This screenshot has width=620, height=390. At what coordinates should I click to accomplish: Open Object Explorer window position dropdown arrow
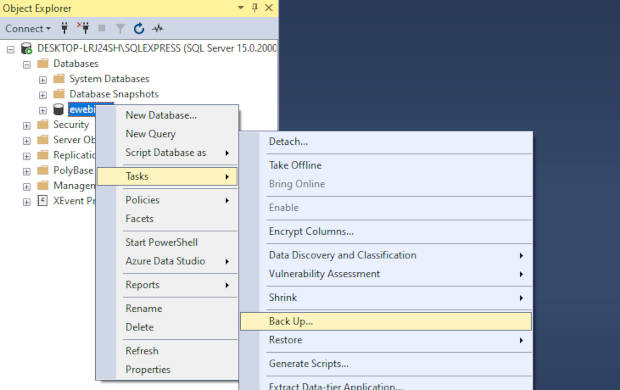(x=240, y=8)
